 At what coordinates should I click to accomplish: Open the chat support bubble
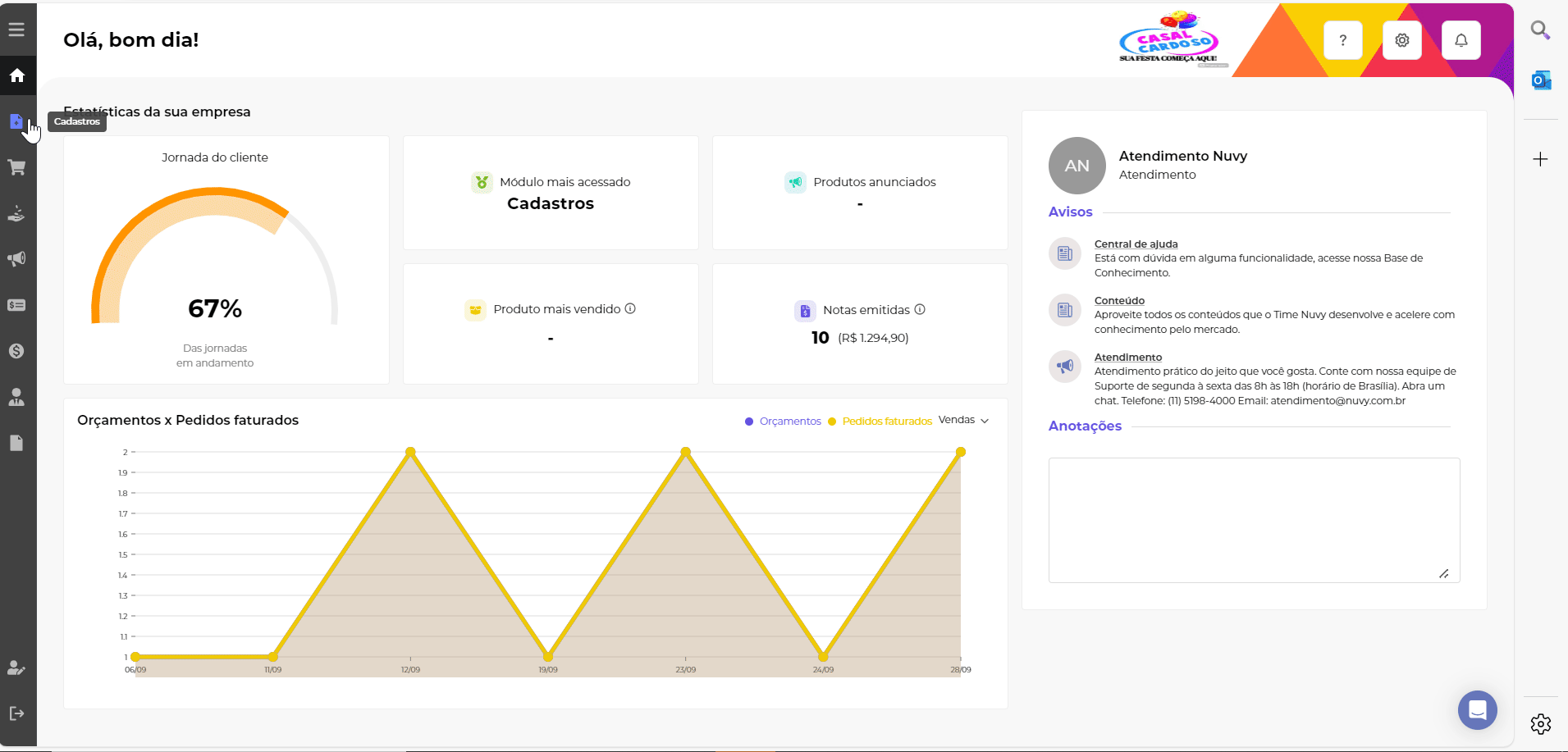1477,710
